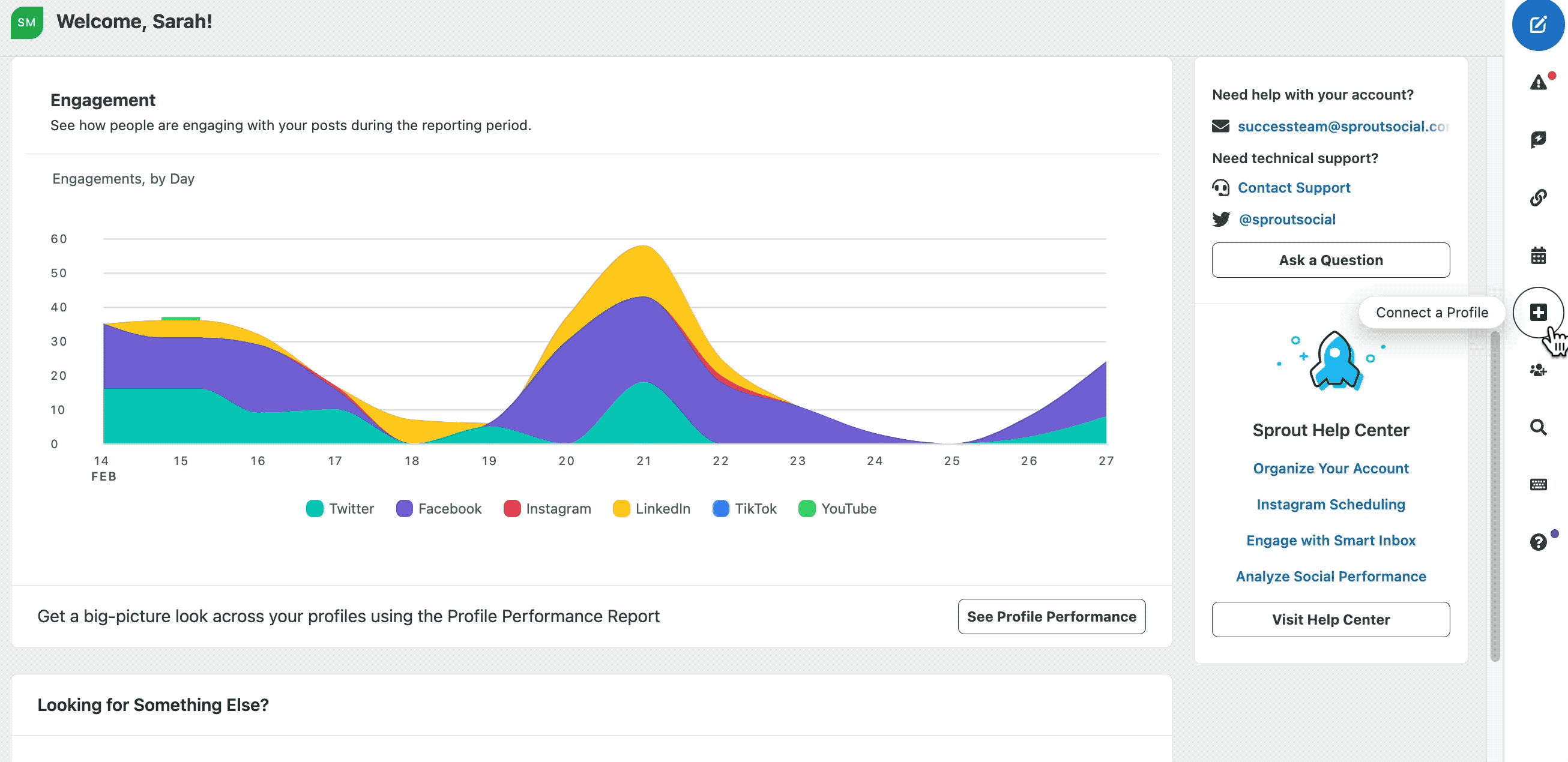Screen dimensions: 1568x762
Task: Click the 'Welcome, Sarah!' title
Action: (x=134, y=22)
